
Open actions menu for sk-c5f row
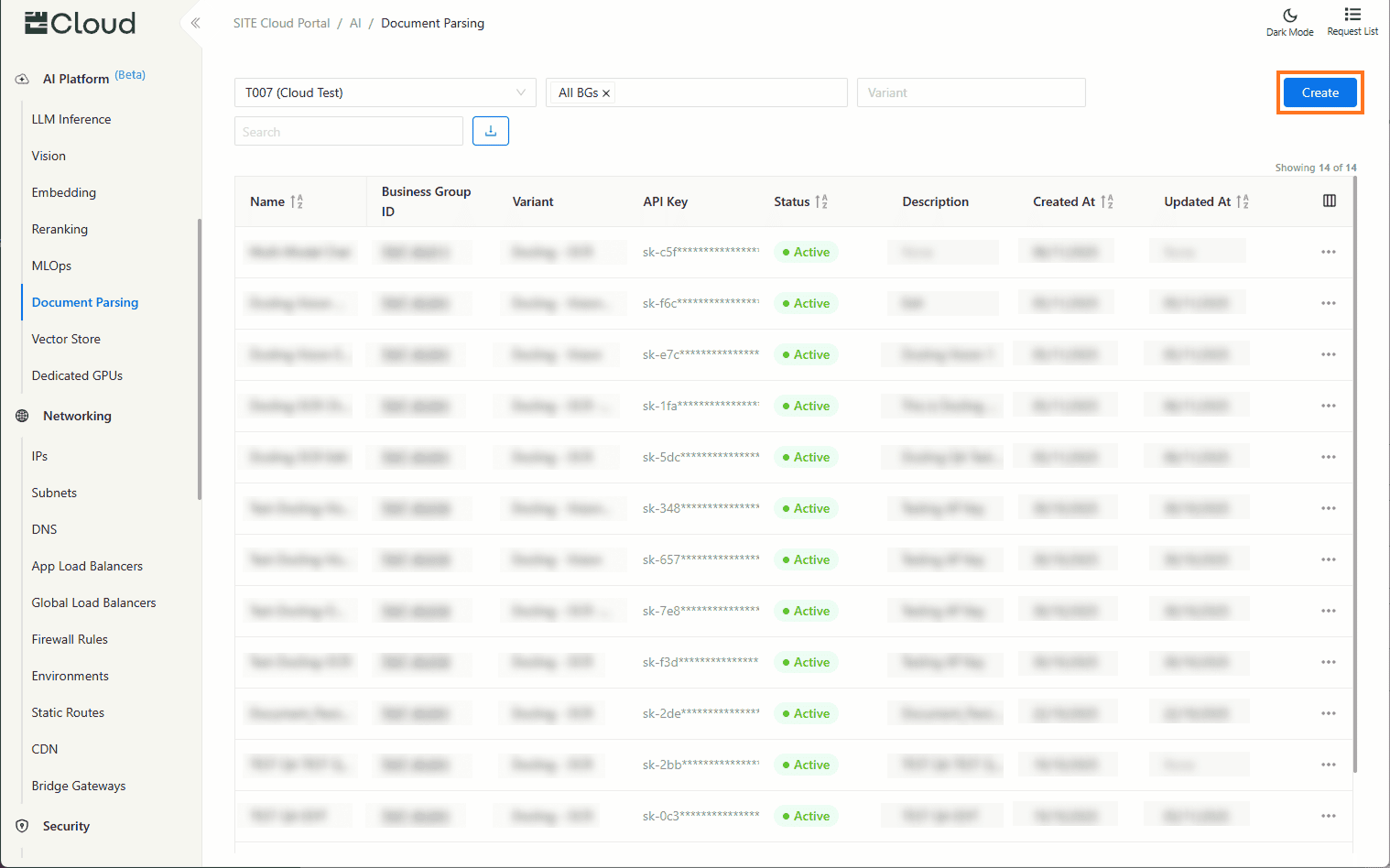1328,252
